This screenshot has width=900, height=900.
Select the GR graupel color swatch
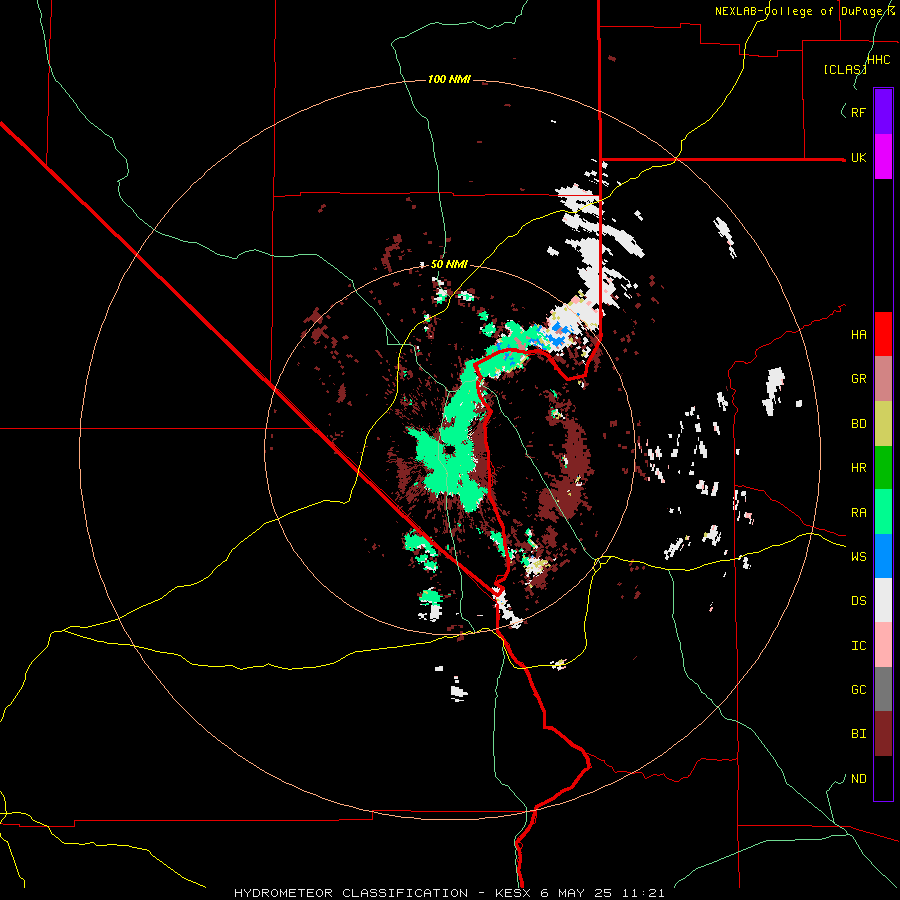[883, 379]
